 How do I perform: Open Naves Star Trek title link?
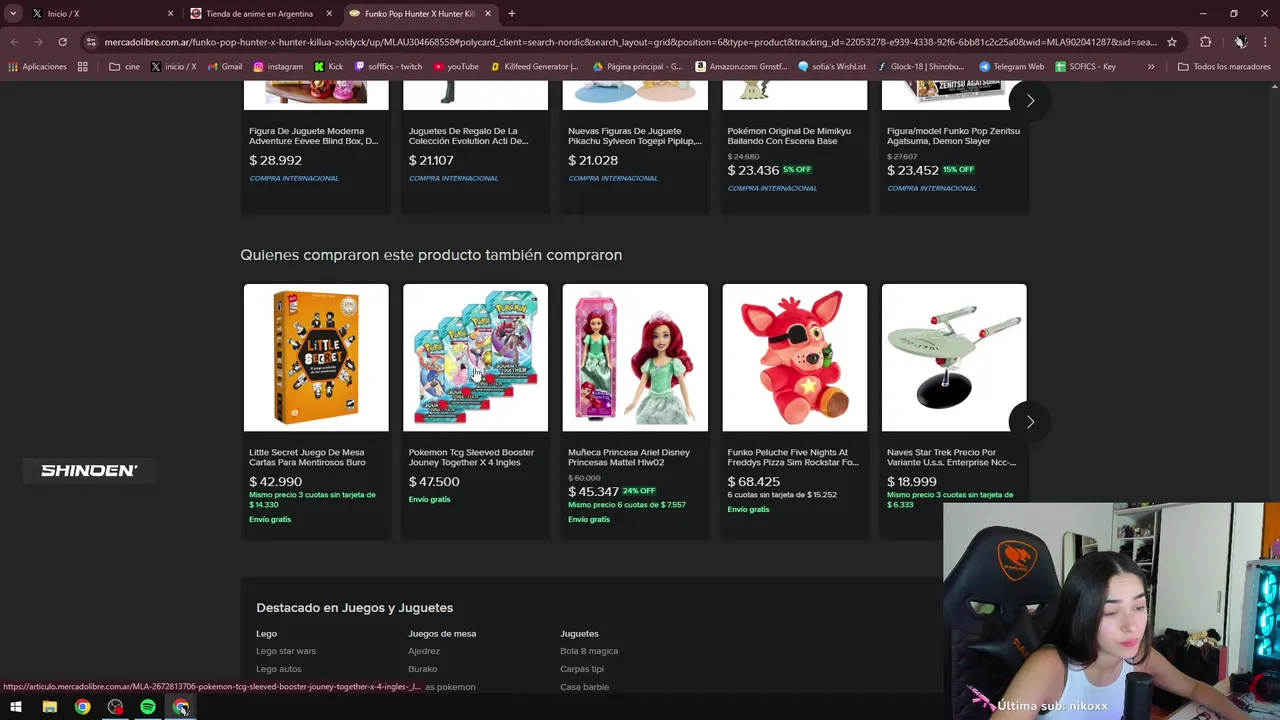tap(951, 457)
